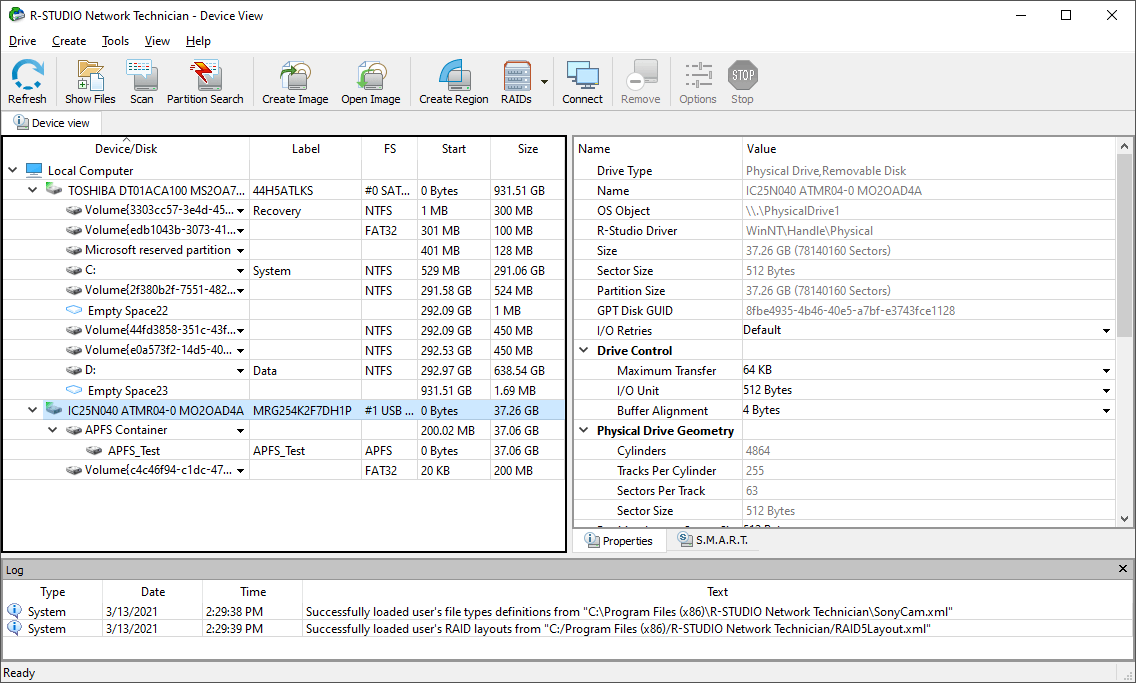Image resolution: width=1136 pixels, height=683 pixels.
Task: Select the Volume{c4c46f94 FAT32 row
Action: [283, 470]
